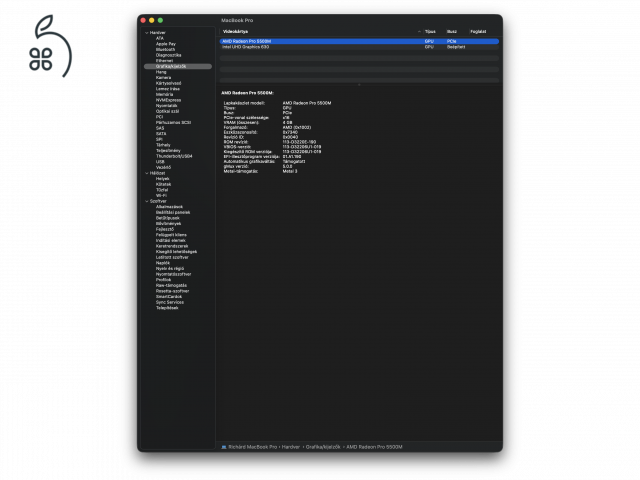Click Hardver in the bottom path bar

click(291, 447)
